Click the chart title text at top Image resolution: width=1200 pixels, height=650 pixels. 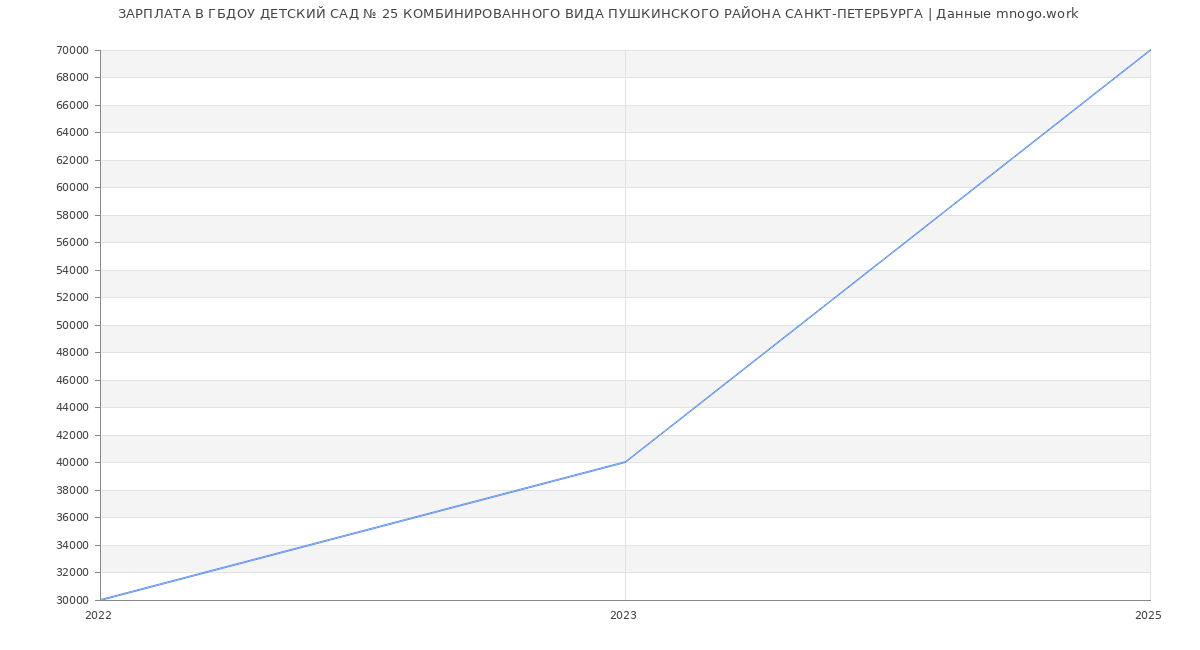point(598,14)
